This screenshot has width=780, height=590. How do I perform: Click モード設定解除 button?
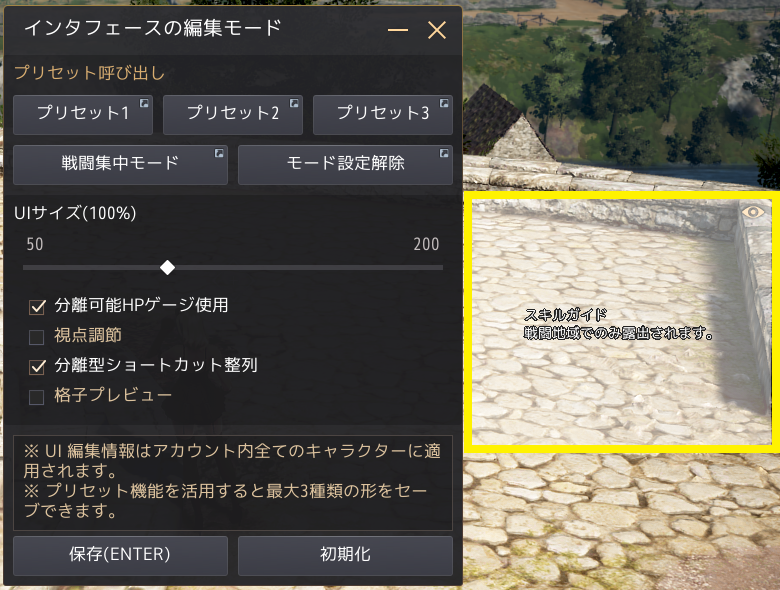click(x=345, y=165)
